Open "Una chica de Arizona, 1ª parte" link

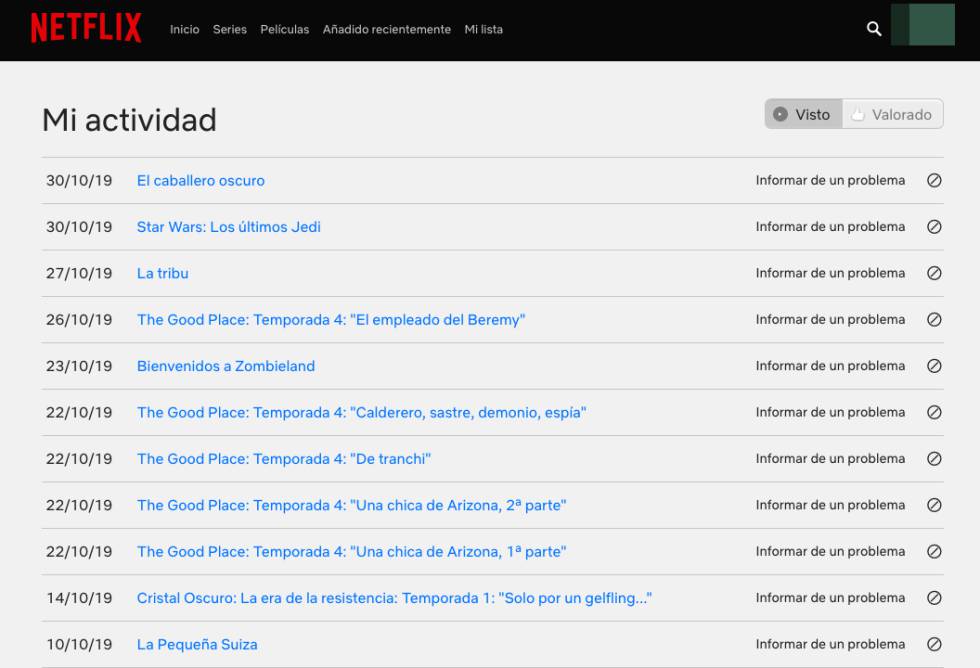(351, 552)
